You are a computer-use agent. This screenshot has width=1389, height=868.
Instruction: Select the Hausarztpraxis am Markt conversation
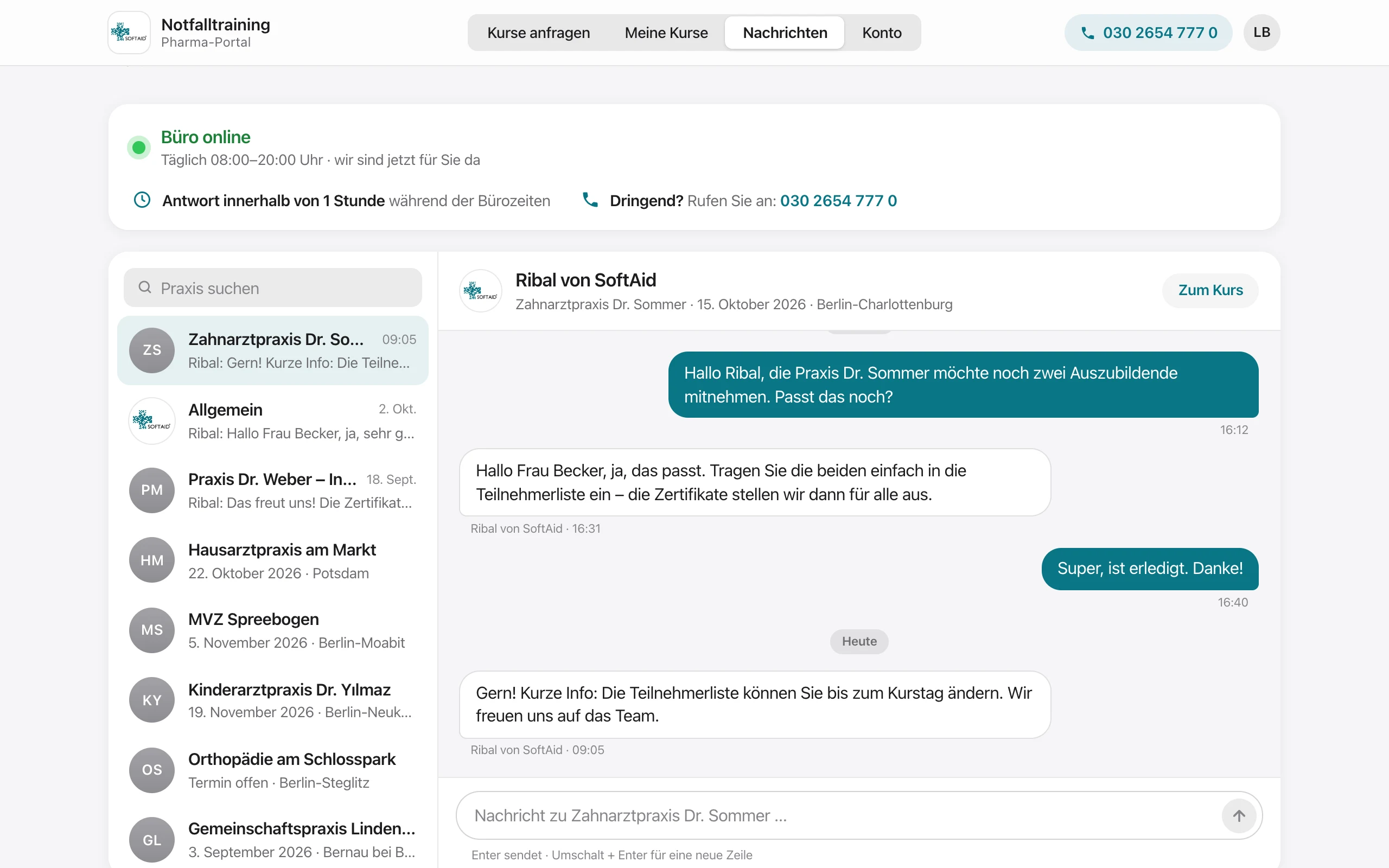click(272, 560)
